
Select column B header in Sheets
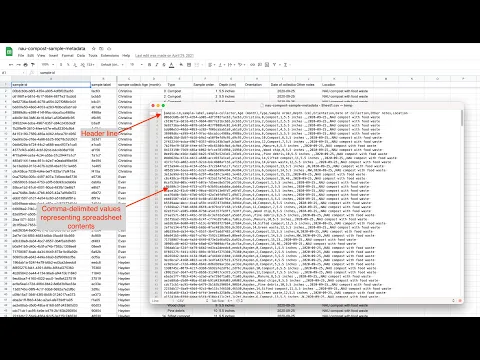pos(103,79)
